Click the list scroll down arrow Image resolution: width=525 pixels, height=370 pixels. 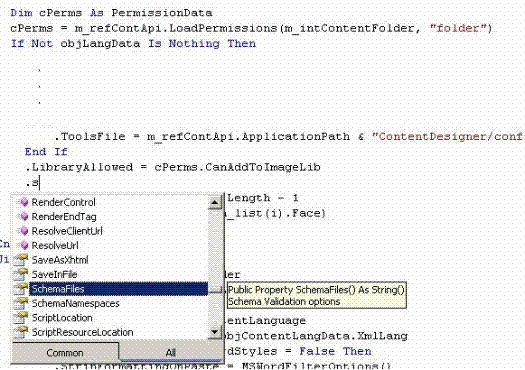pos(215,332)
